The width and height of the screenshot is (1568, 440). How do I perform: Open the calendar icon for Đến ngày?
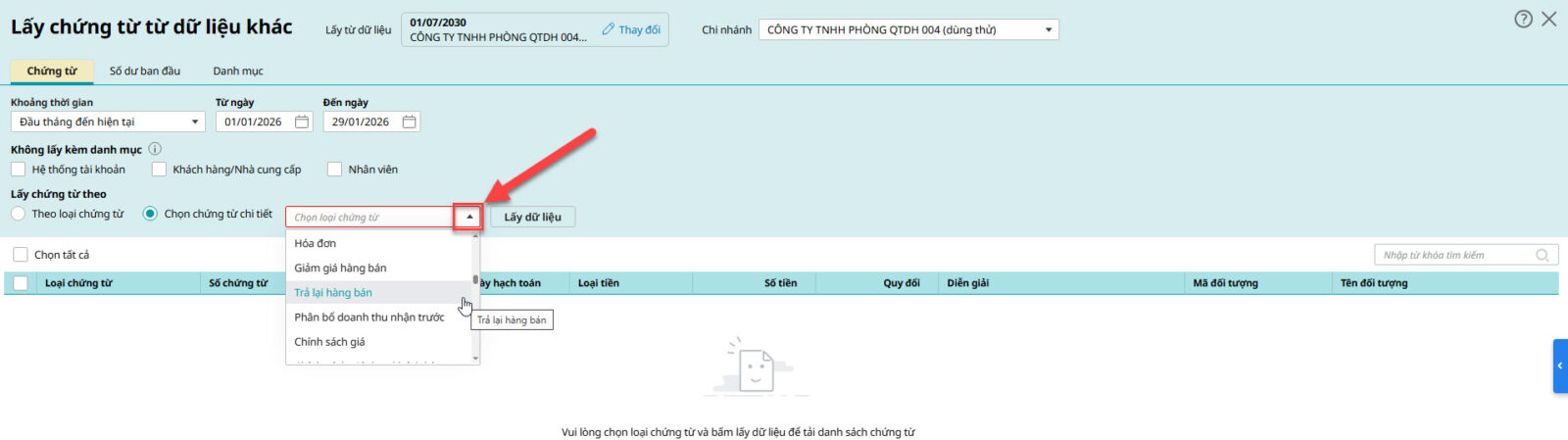click(x=410, y=122)
